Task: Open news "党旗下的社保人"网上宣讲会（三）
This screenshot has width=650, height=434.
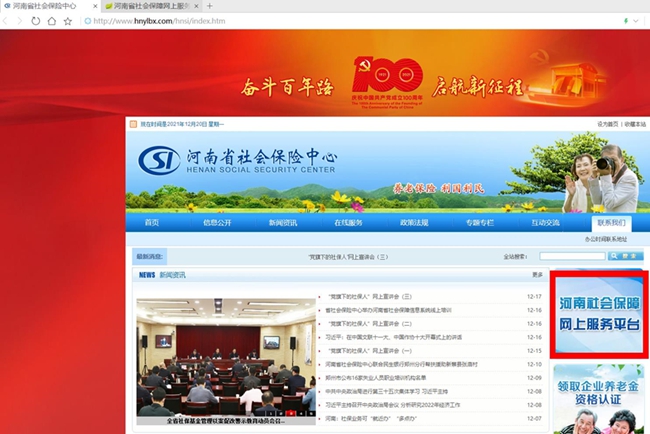Action: [x=370, y=296]
